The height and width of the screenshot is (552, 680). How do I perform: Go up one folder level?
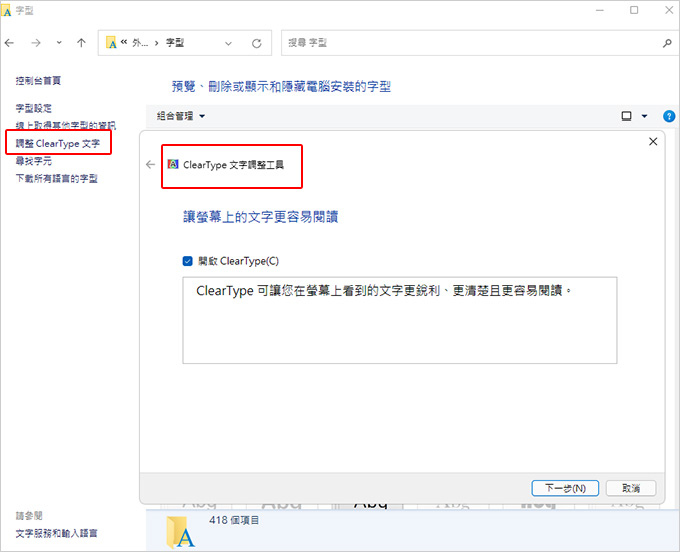(x=81, y=43)
